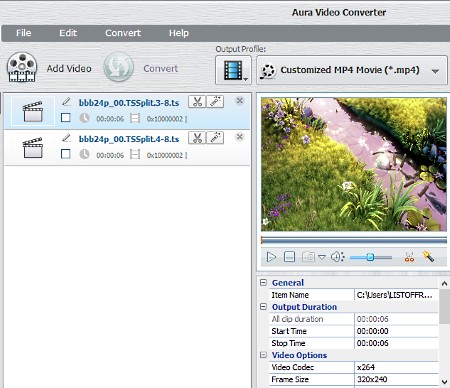Click the Video Codec value x264
Viewport: 450px width, 388px height.
point(396,367)
